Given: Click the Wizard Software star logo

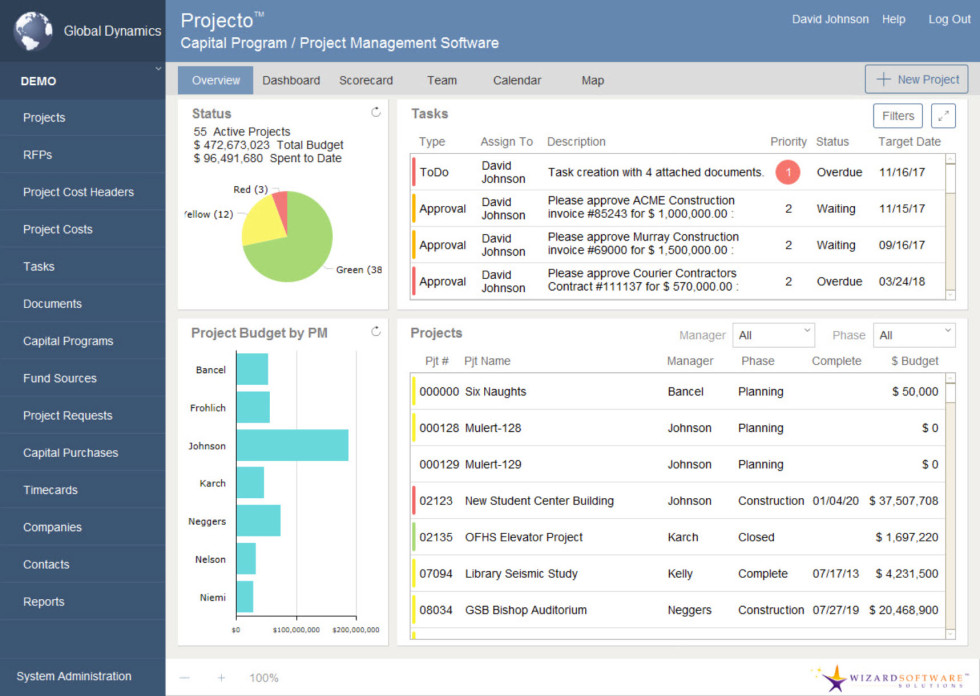Looking at the screenshot, I should click(835, 680).
